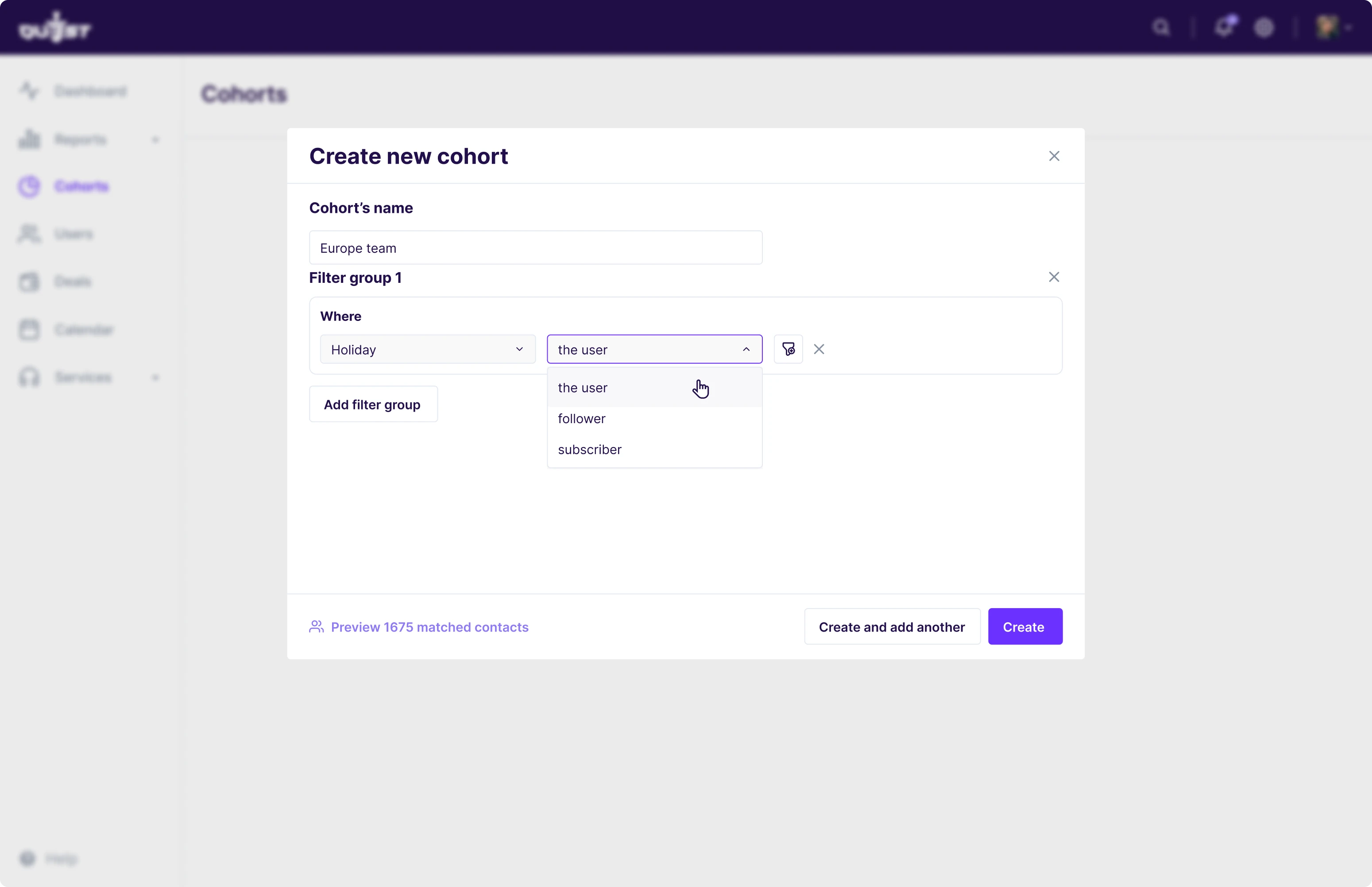Choose 'follower' from dropdown list

pyautogui.click(x=582, y=419)
